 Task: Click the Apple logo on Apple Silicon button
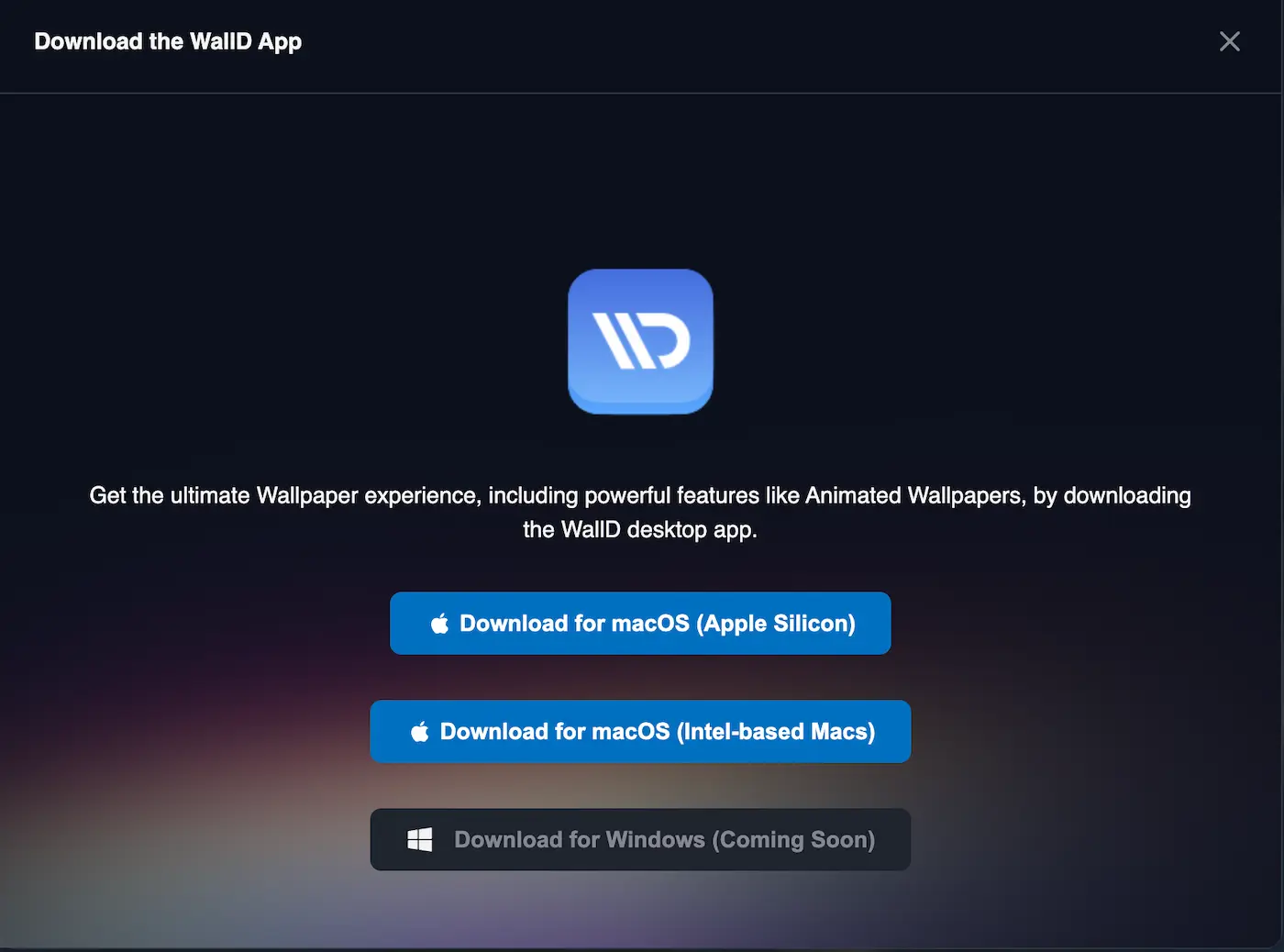click(440, 624)
